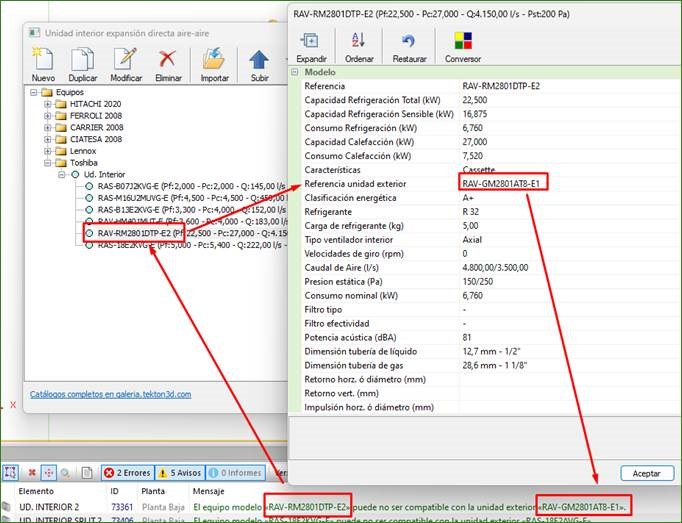682x523 pixels.
Task: Toggle the 5 Avisos filter
Action: tap(180, 473)
